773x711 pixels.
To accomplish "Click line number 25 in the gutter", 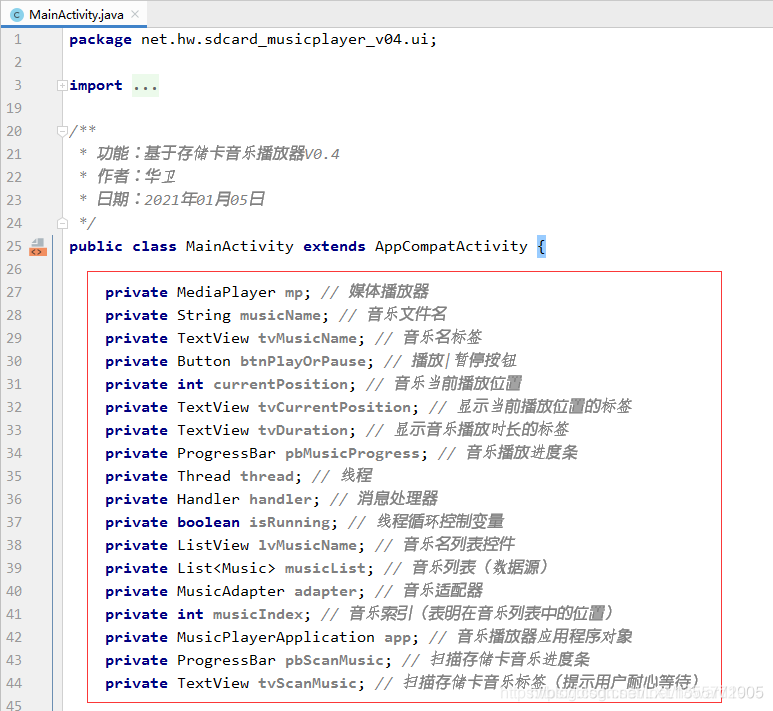I will pyautogui.click(x=14, y=246).
